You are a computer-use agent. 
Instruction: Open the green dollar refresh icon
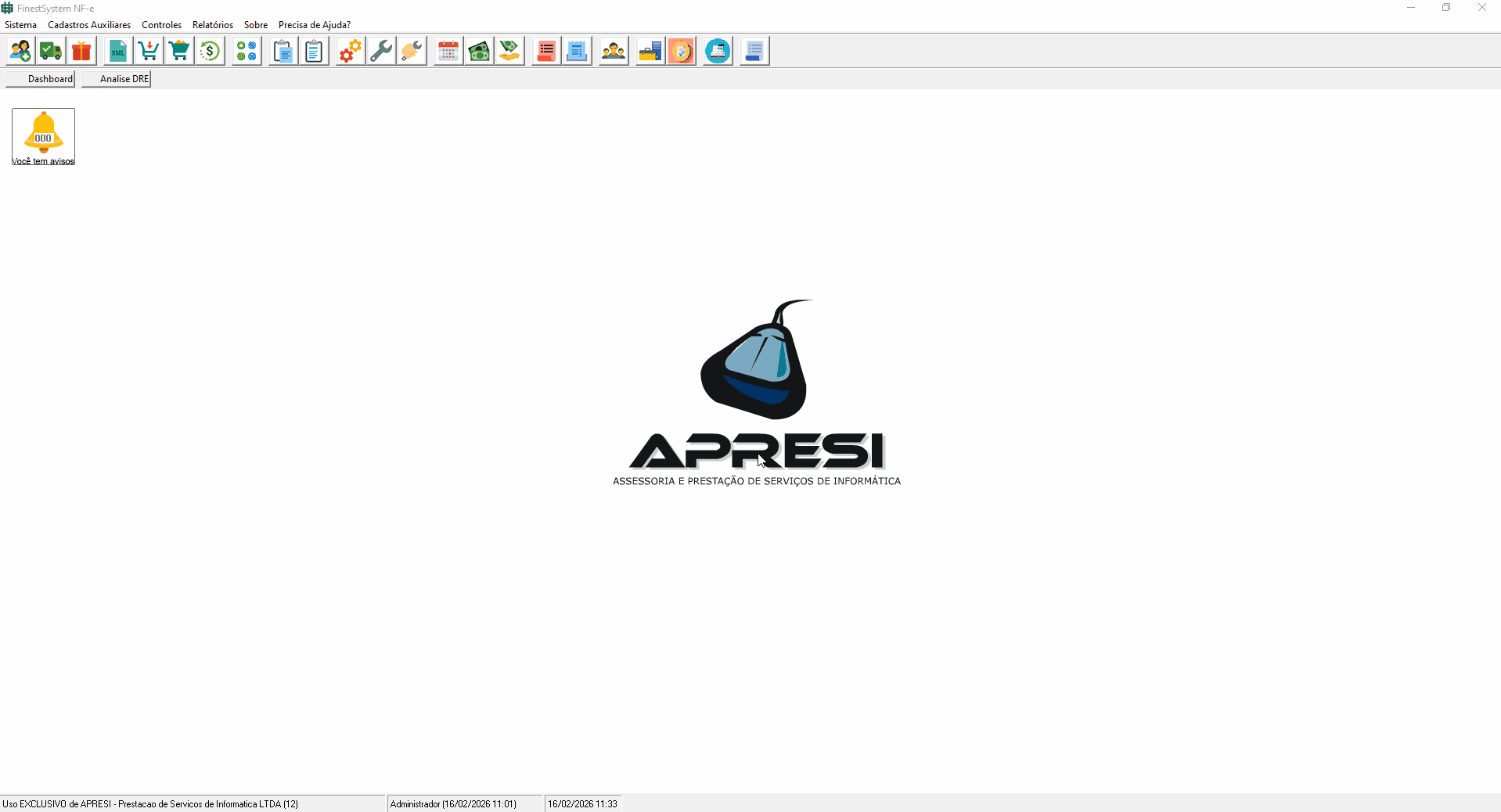point(210,52)
